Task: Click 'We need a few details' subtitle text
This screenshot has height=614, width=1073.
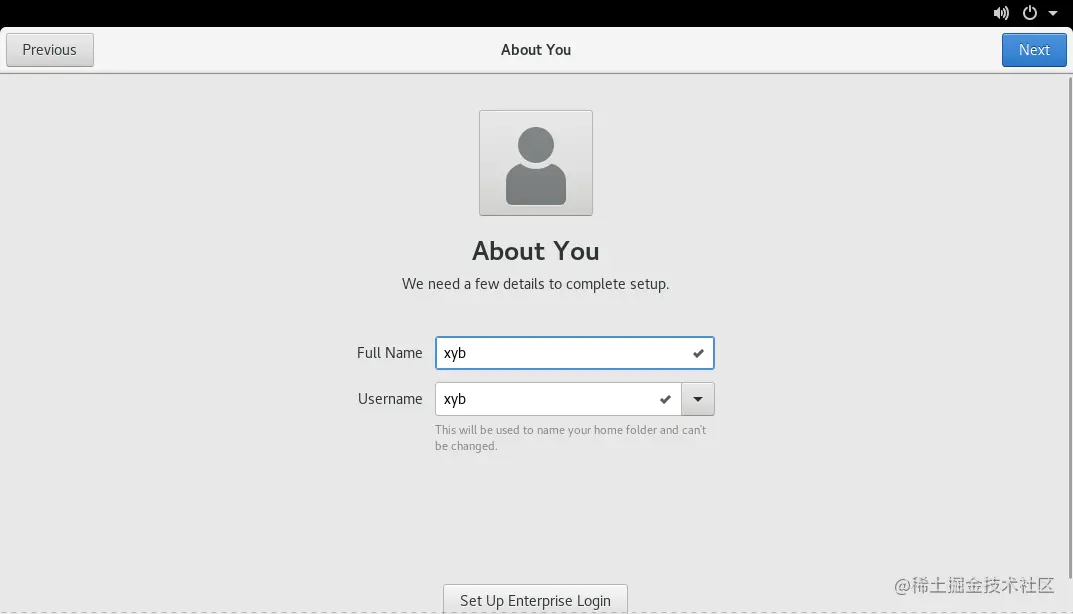Action: (x=535, y=284)
